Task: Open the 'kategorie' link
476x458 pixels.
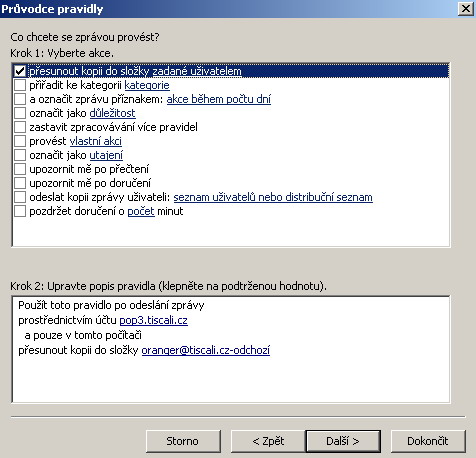Action: 147,86
